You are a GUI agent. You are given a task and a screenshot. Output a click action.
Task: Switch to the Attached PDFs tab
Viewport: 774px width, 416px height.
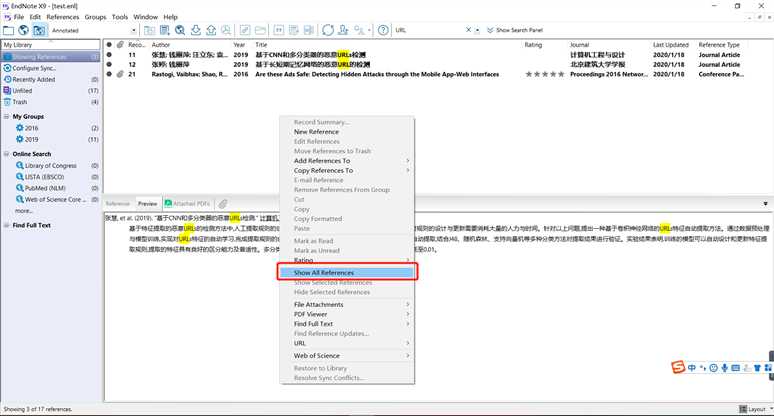click(187, 203)
